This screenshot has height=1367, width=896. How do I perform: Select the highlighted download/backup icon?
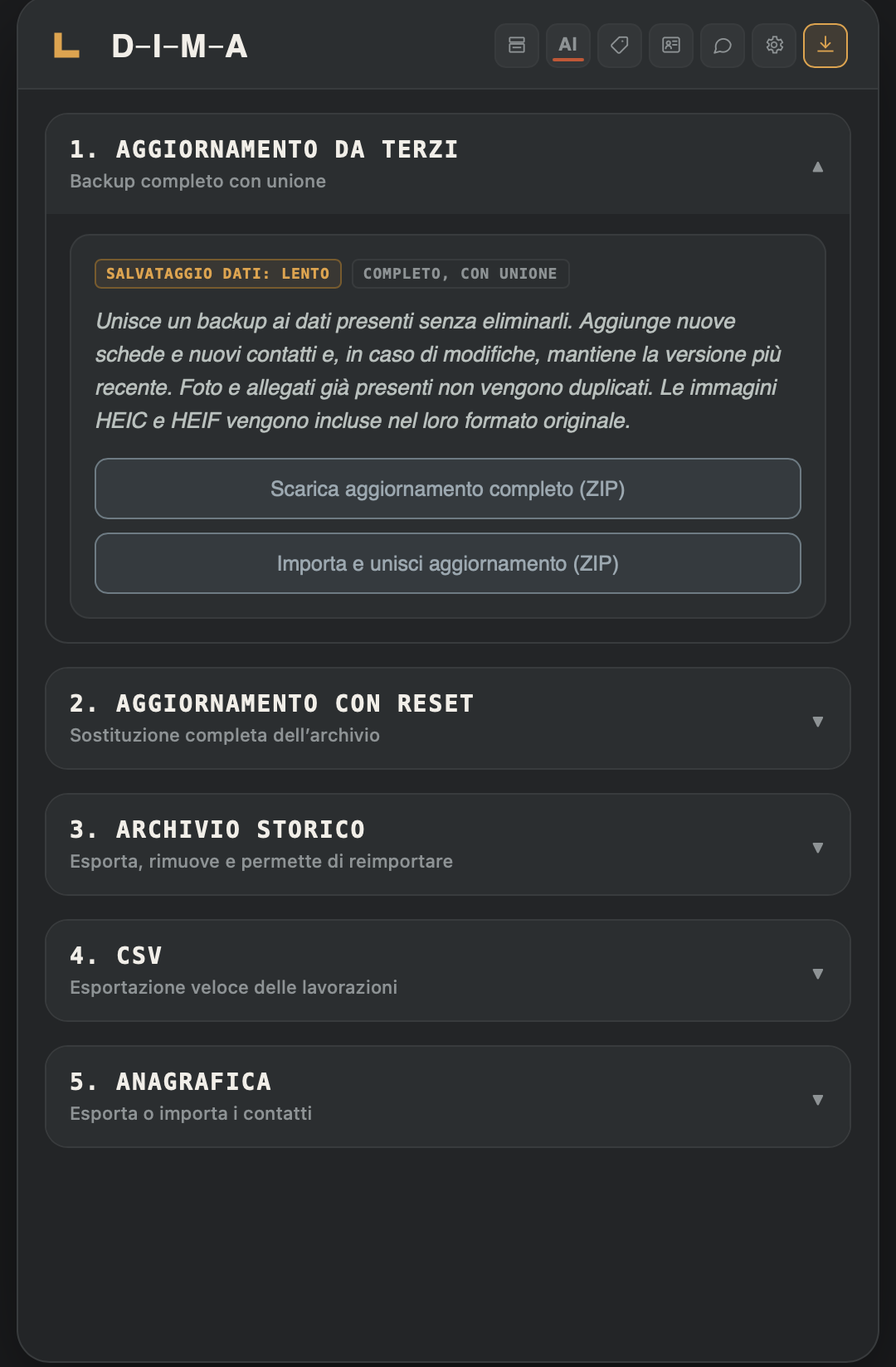[825, 46]
